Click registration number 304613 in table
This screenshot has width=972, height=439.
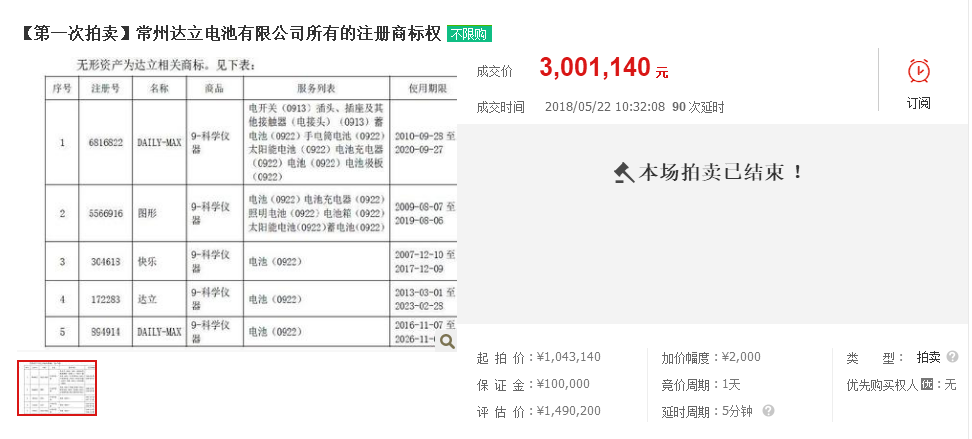click(x=105, y=262)
